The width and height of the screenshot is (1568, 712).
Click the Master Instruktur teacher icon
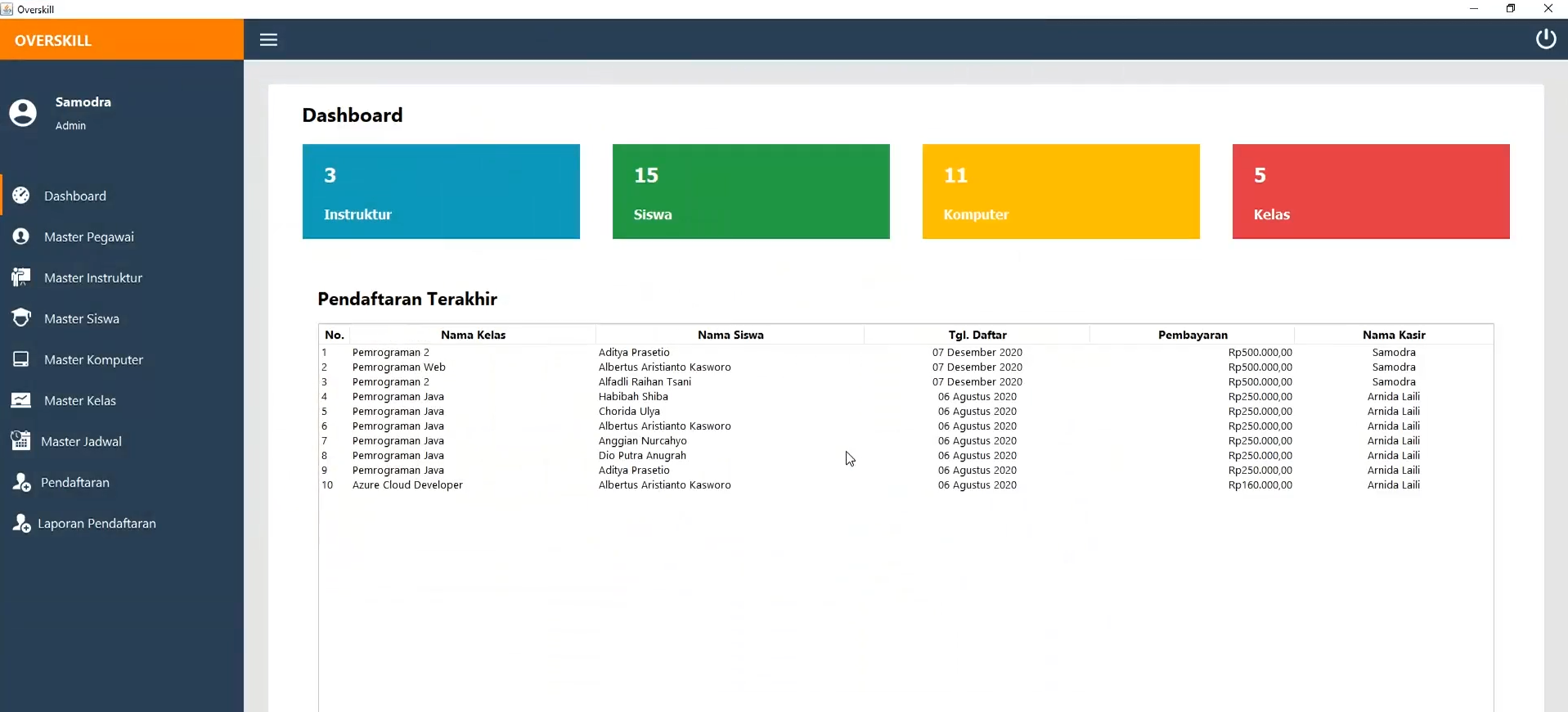tap(21, 277)
